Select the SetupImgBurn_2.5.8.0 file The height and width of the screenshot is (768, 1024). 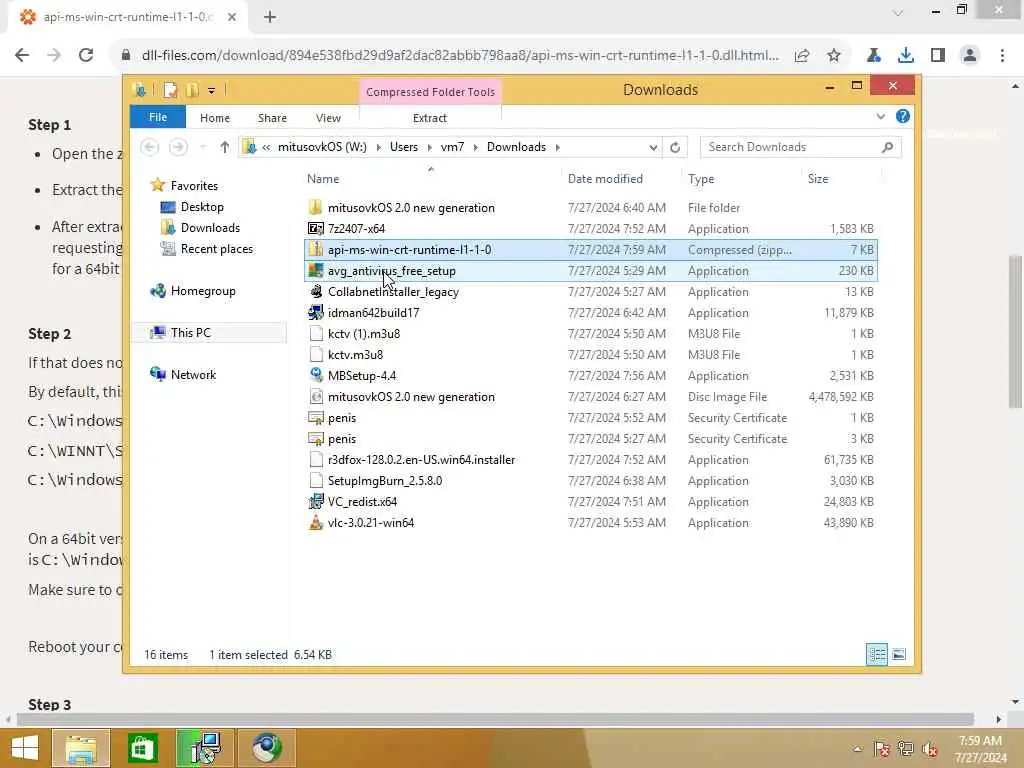(385, 481)
